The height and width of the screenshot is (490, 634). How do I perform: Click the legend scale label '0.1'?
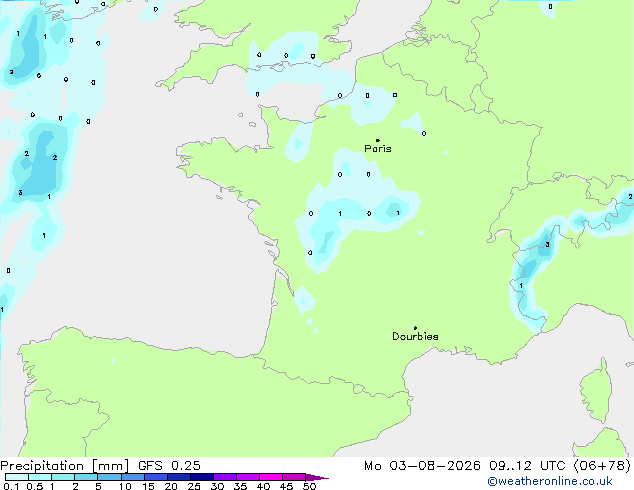coord(11,486)
